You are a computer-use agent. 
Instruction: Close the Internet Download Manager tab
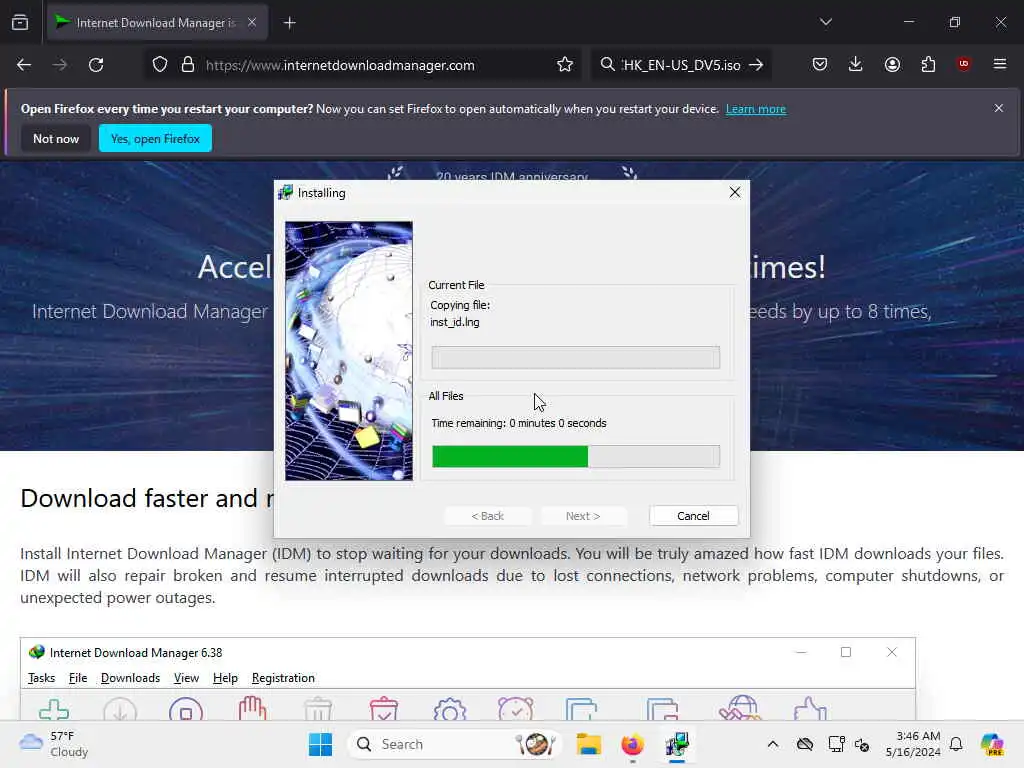pyautogui.click(x=252, y=23)
